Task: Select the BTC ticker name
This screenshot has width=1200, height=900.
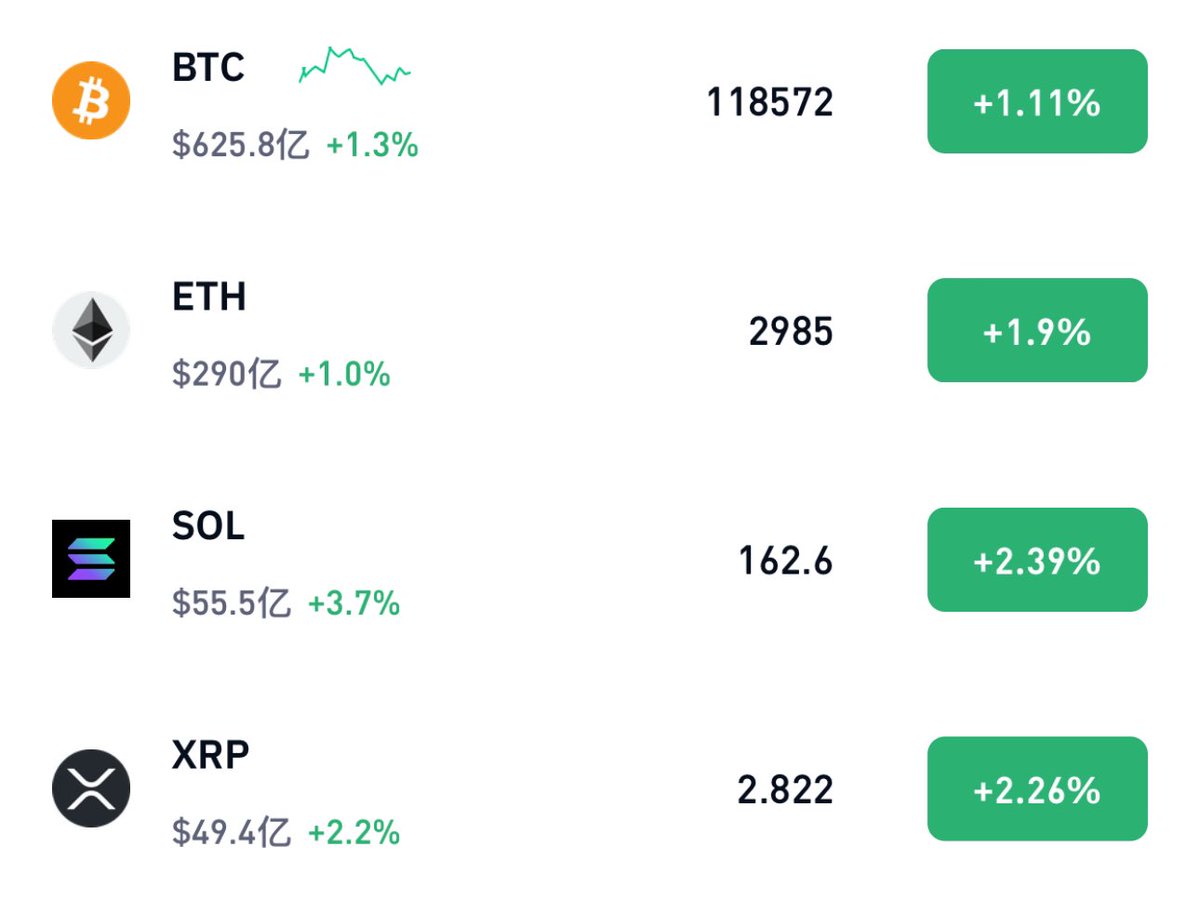Action: (208, 68)
